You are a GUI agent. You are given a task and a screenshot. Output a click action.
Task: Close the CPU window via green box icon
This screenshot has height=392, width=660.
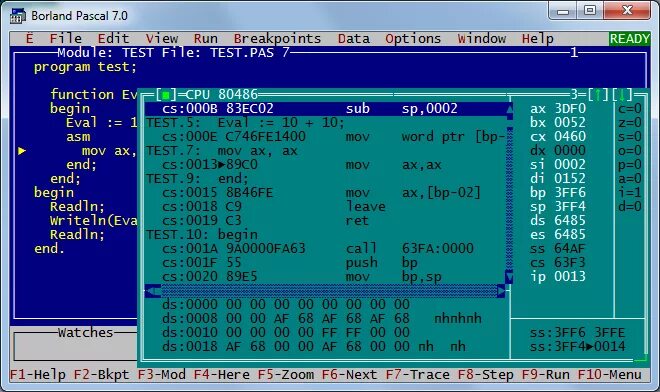click(166, 95)
